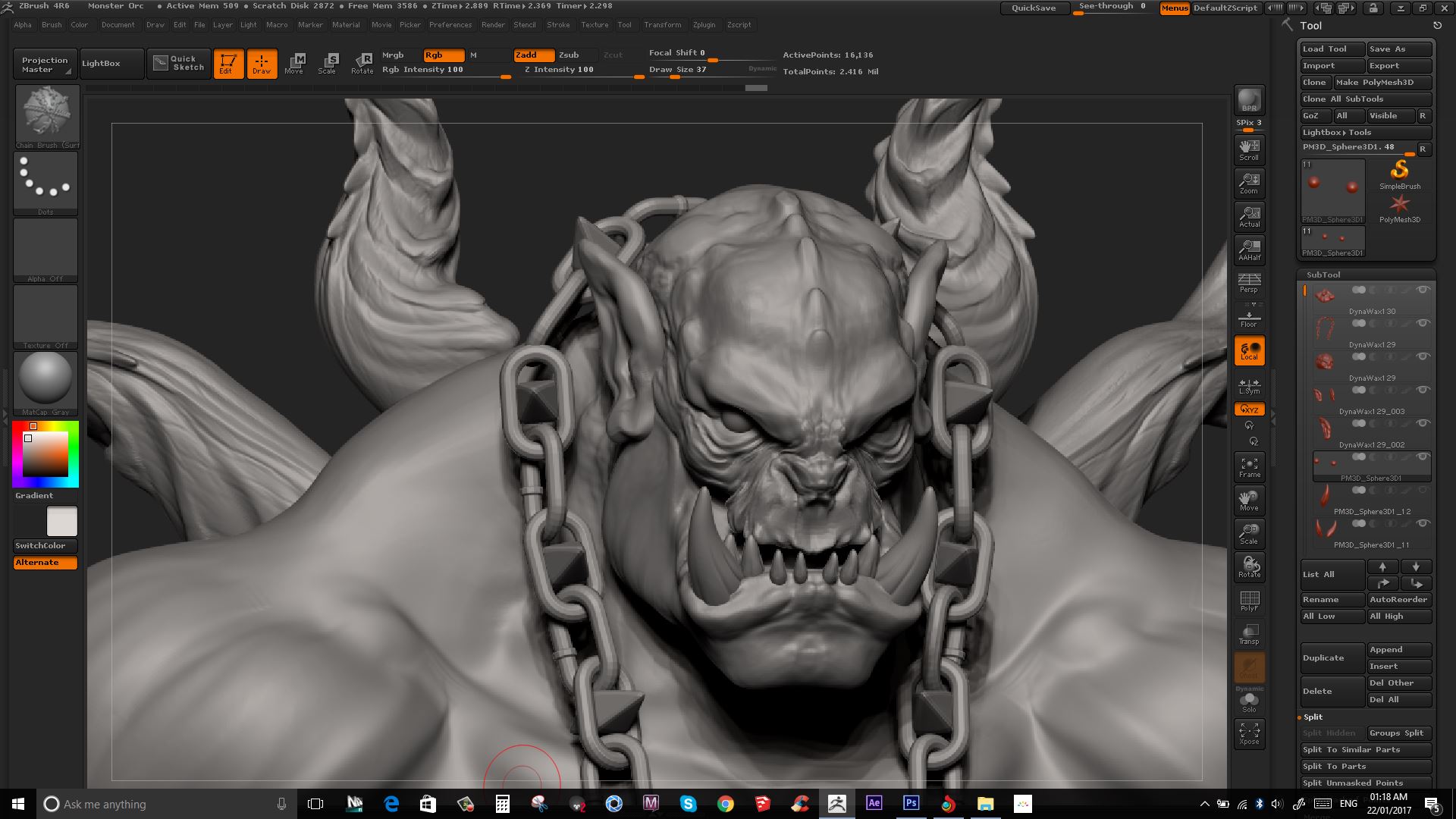Collapse the SubTool panel header
The width and height of the screenshot is (1456, 819).
(x=1323, y=275)
